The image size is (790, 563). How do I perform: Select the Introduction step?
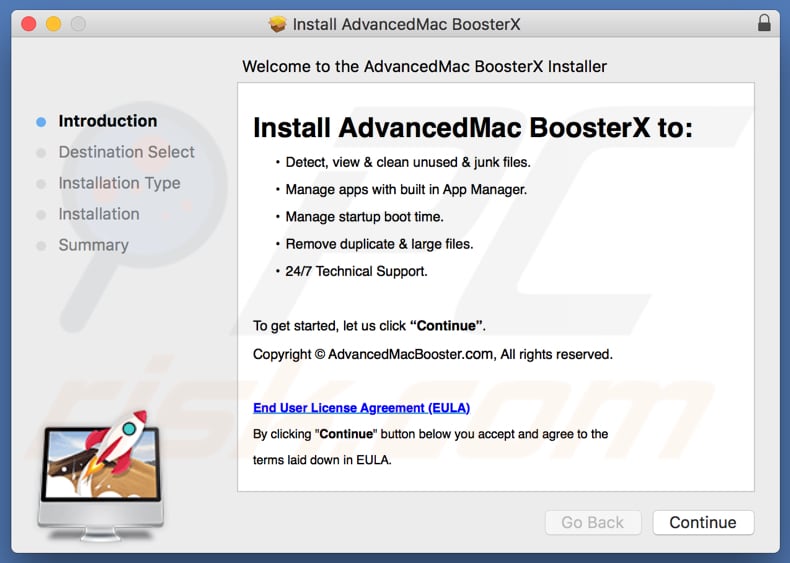point(107,121)
